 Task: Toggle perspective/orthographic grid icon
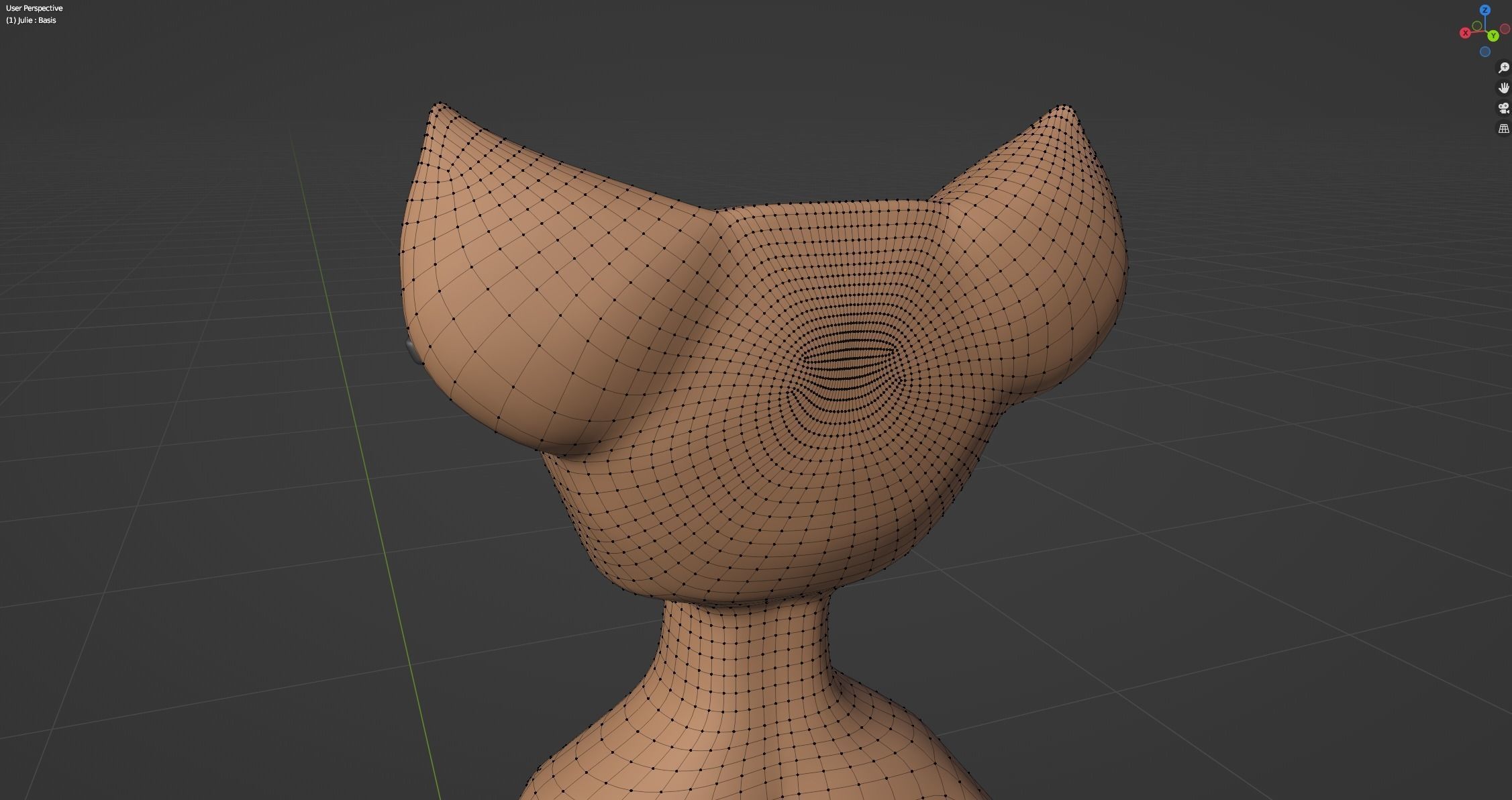pyautogui.click(x=1504, y=128)
